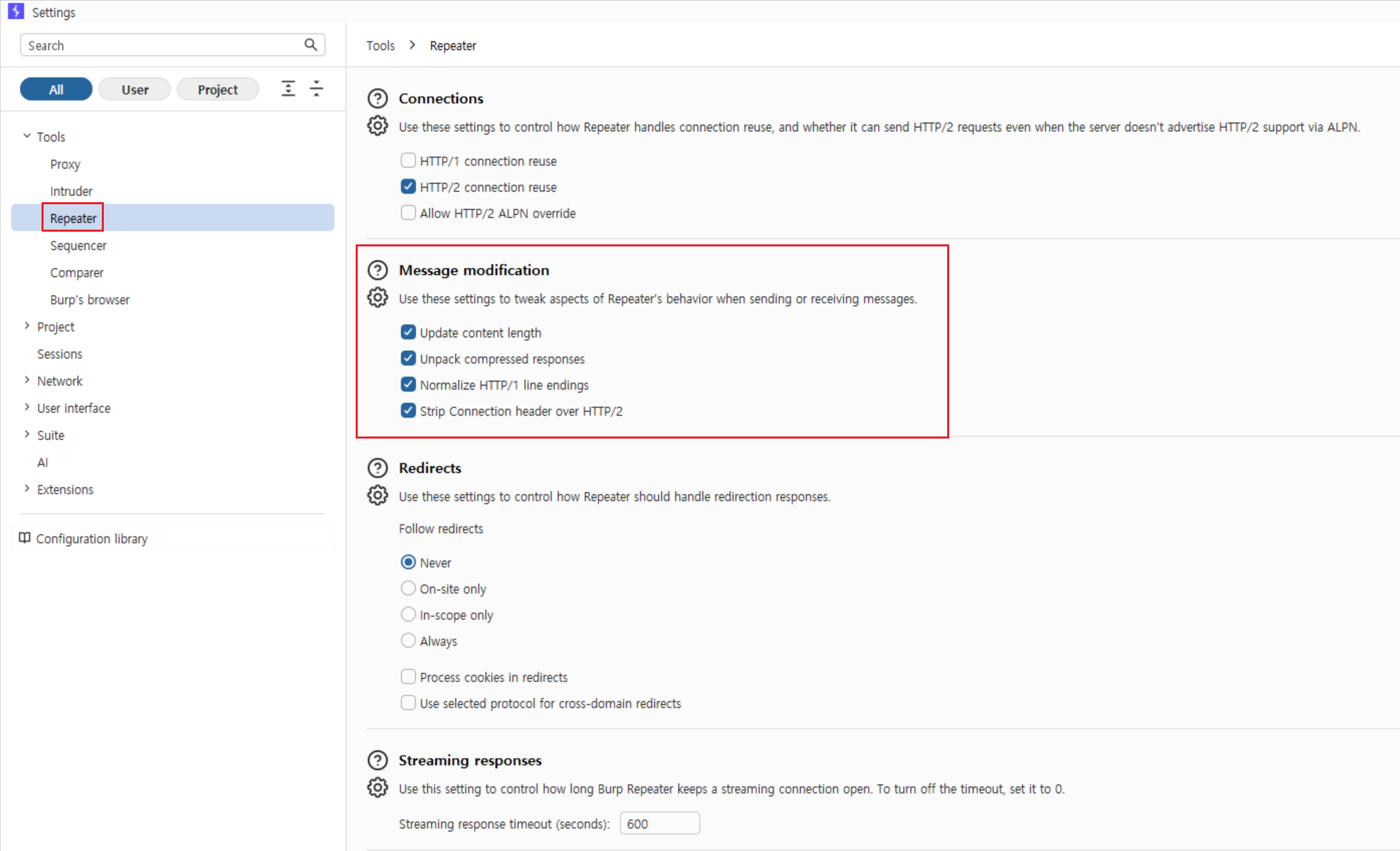
Task: Tick Allow HTTP/2 ALPN override
Action: coord(408,212)
